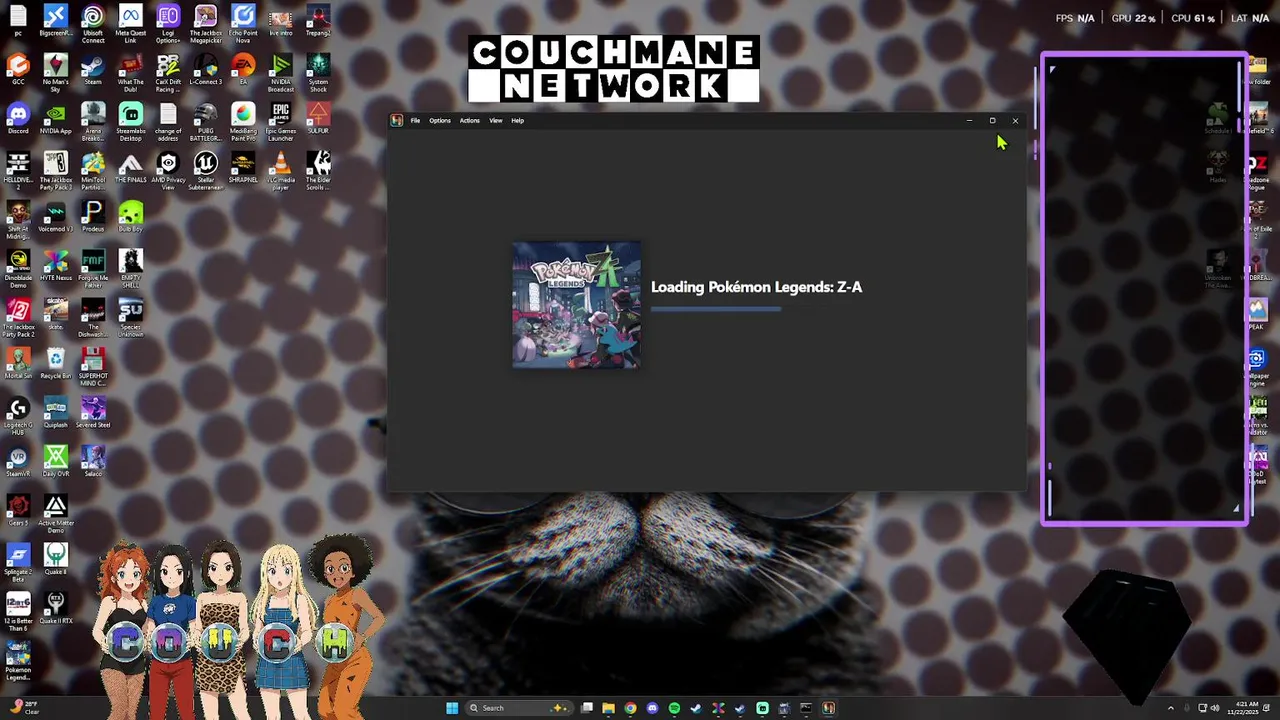Select 'Loading Pokémon Legends: Z-A' text
The width and height of the screenshot is (1280, 720).
[756, 287]
